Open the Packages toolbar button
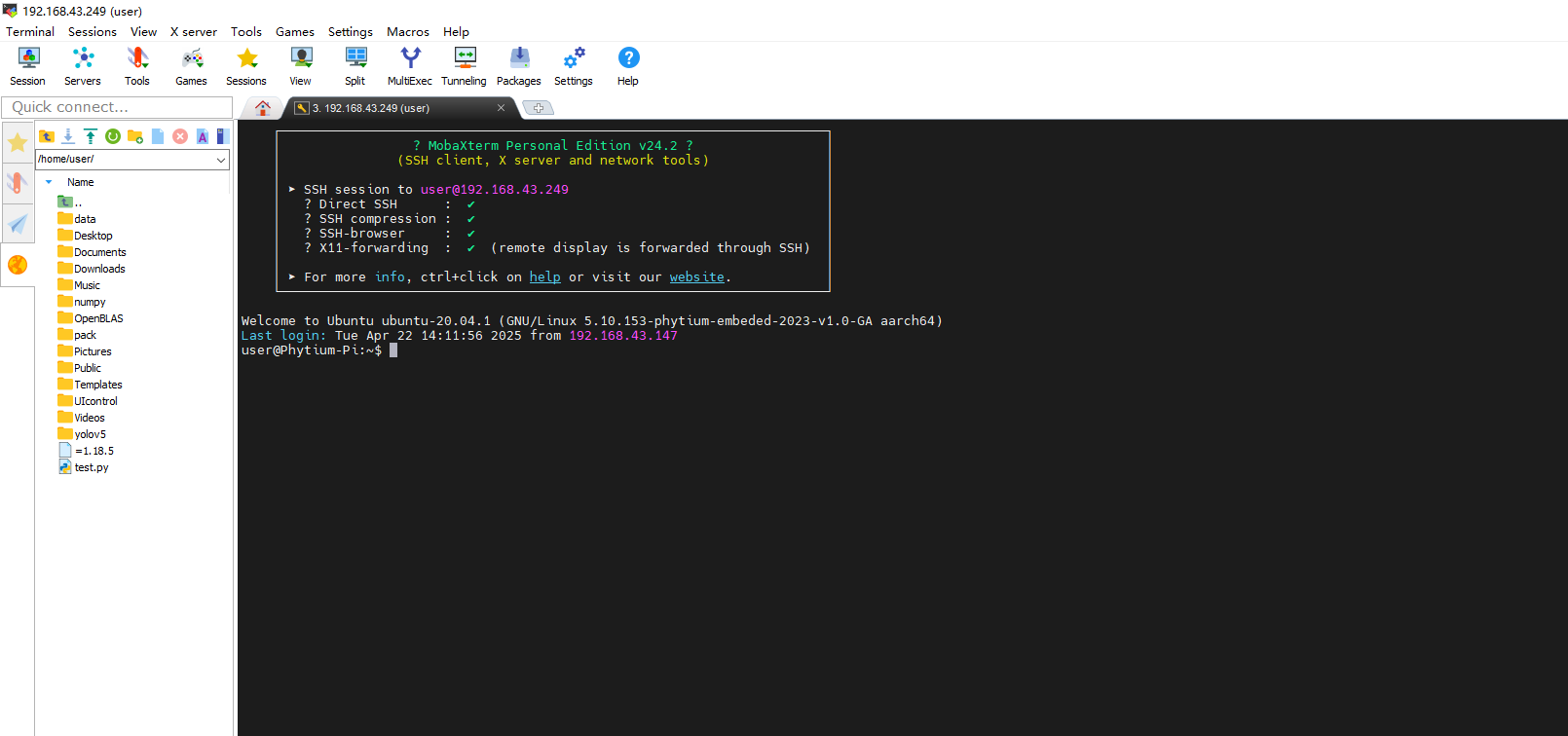1568x736 pixels. tap(519, 67)
